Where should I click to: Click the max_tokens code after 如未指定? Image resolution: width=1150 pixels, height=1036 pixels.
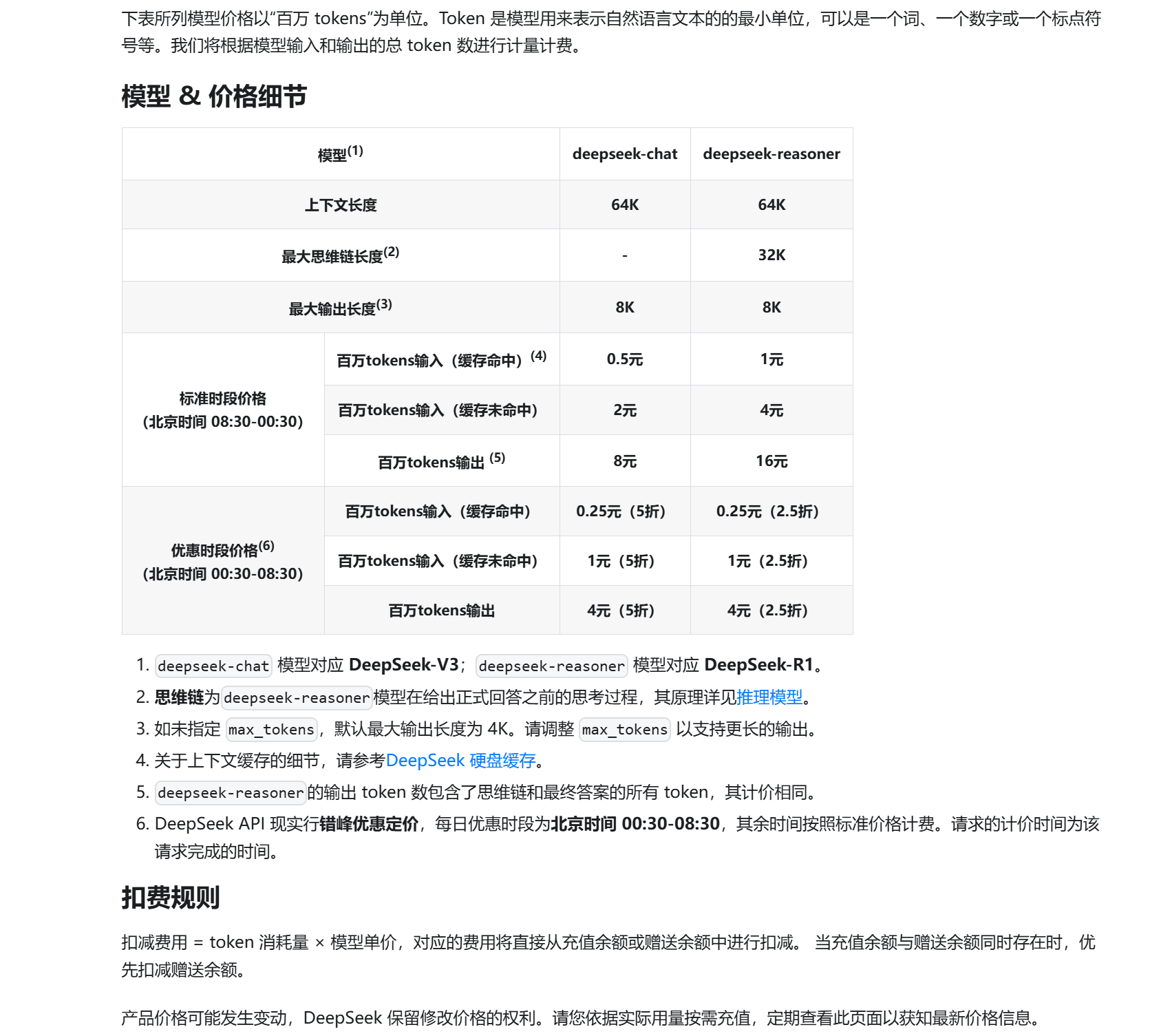pyautogui.click(x=271, y=729)
